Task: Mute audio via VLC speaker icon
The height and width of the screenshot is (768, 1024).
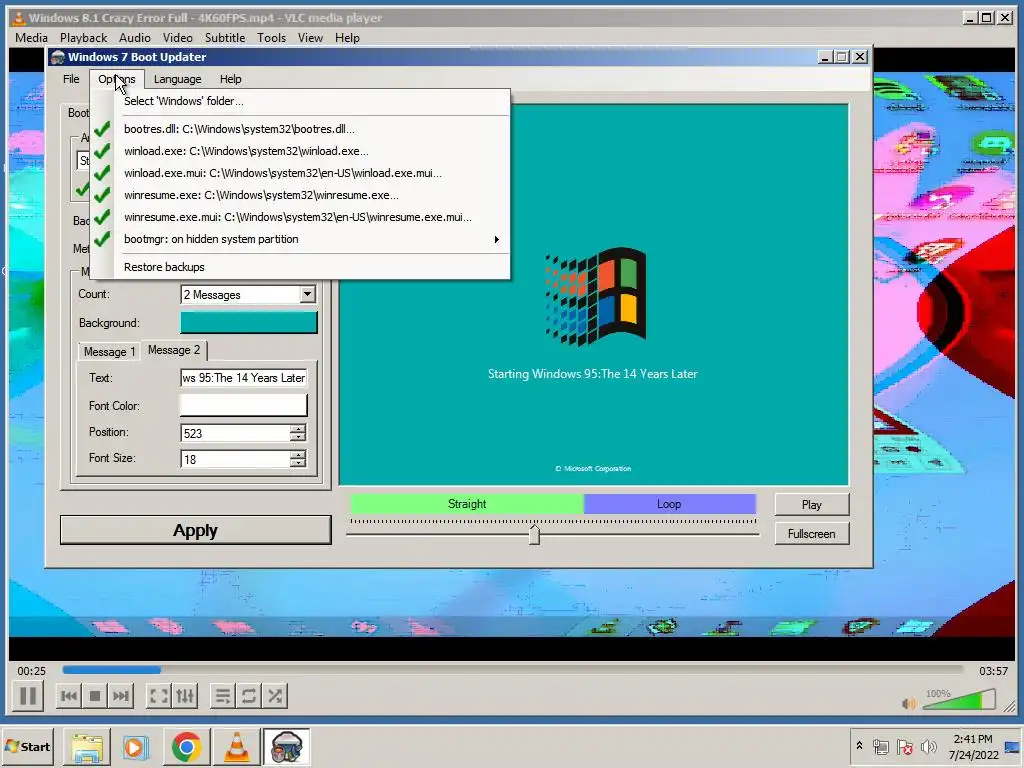Action: point(908,703)
